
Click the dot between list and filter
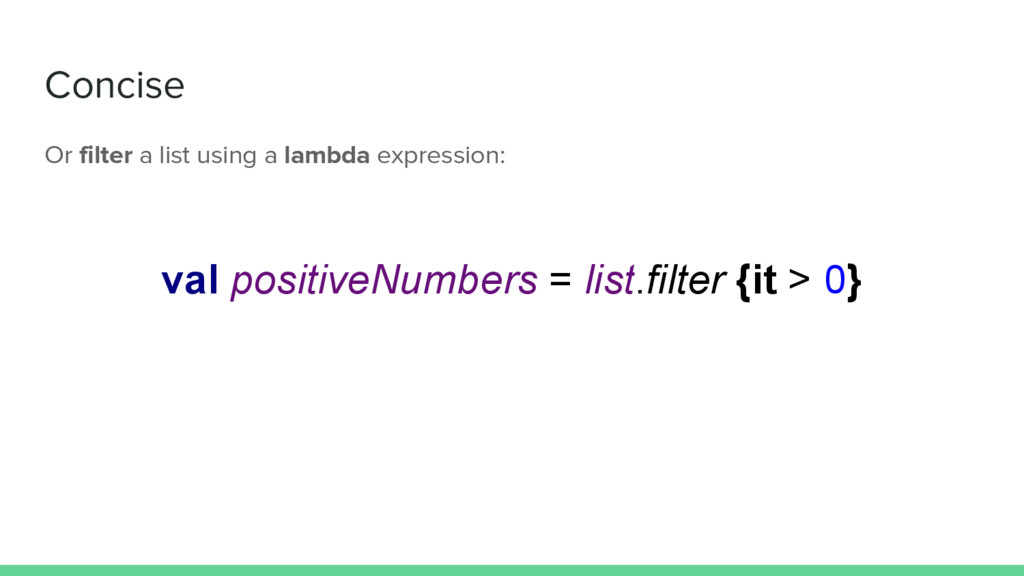click(640, 293)
